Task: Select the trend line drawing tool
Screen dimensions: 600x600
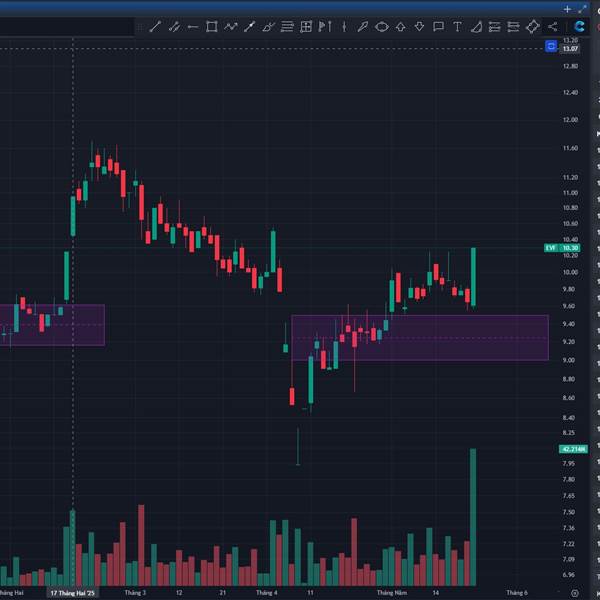Action: tap(155, 27)
